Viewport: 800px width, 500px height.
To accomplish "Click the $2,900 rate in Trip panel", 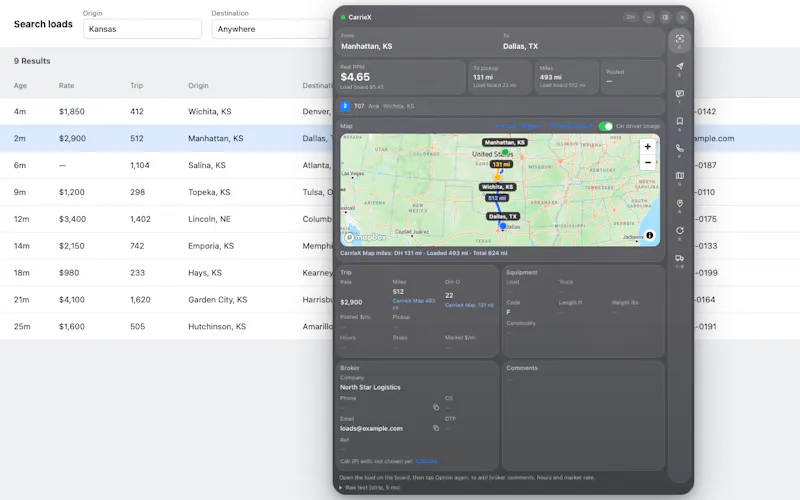I will click(x=351, y=302).
